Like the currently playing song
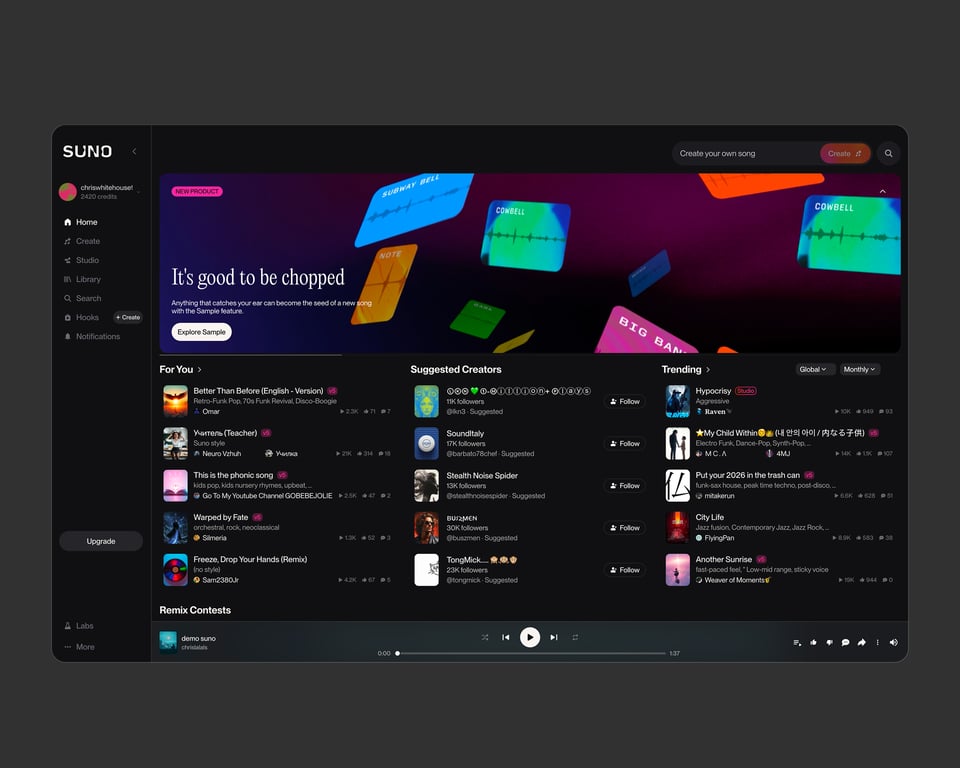 tap(814, 642)
